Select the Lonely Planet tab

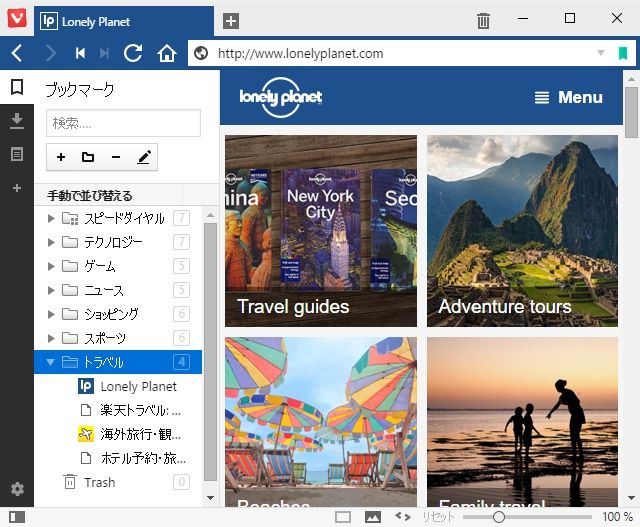tap(124, 21)
